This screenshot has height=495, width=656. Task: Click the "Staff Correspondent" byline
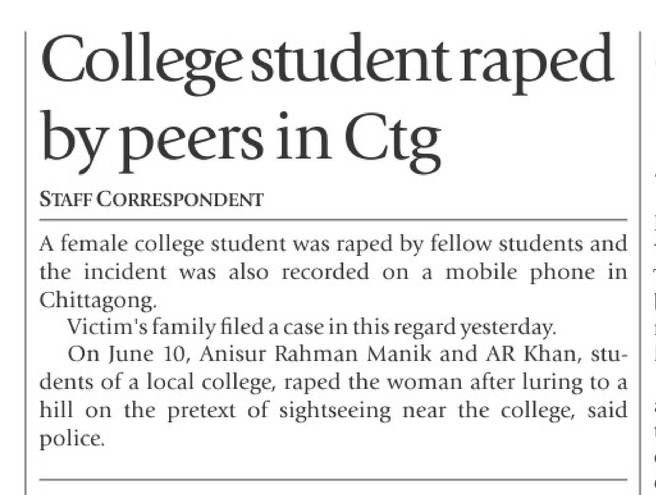[x=151, y=199]
